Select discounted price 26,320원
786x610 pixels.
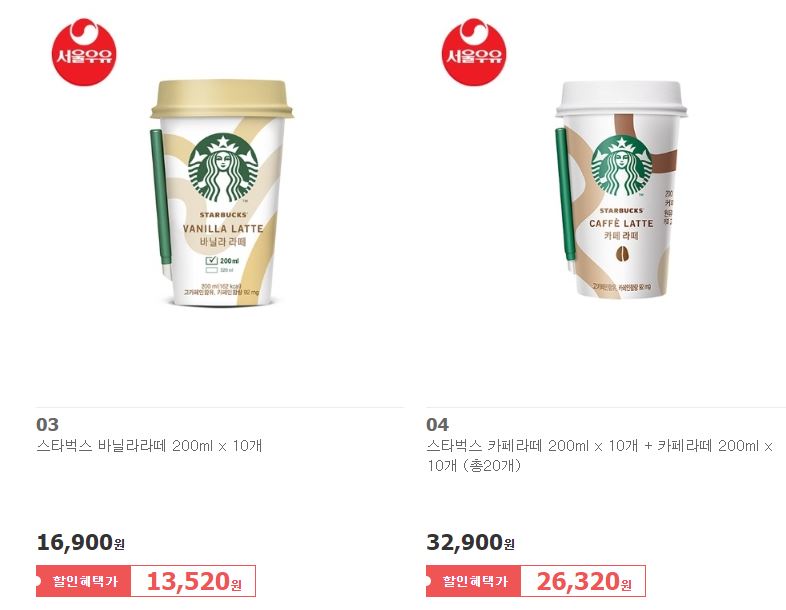point(584,581)
